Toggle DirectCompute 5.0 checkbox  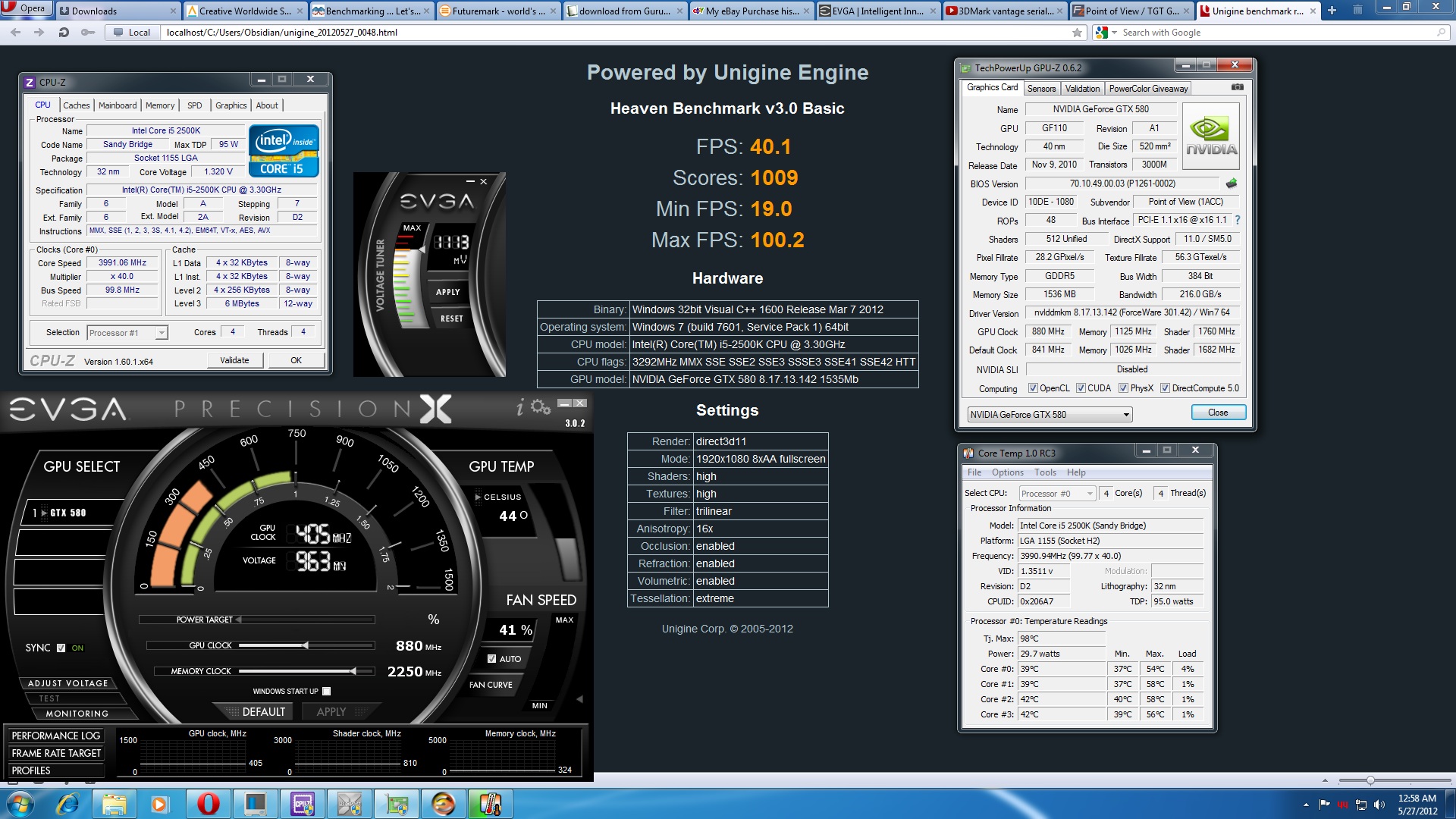[1165, 388]
